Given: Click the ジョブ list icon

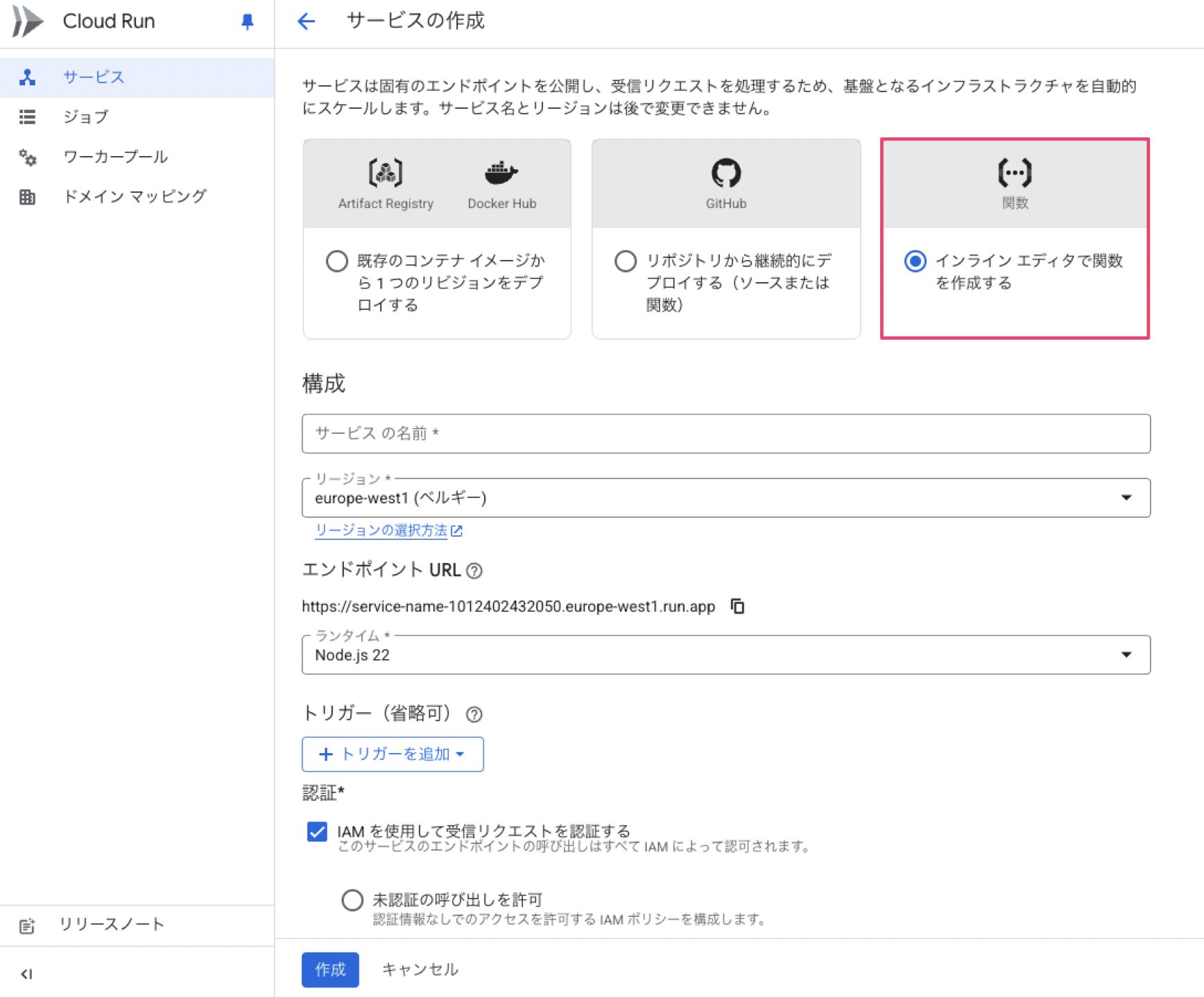Looking at the screenshot, I should [27, 117].
